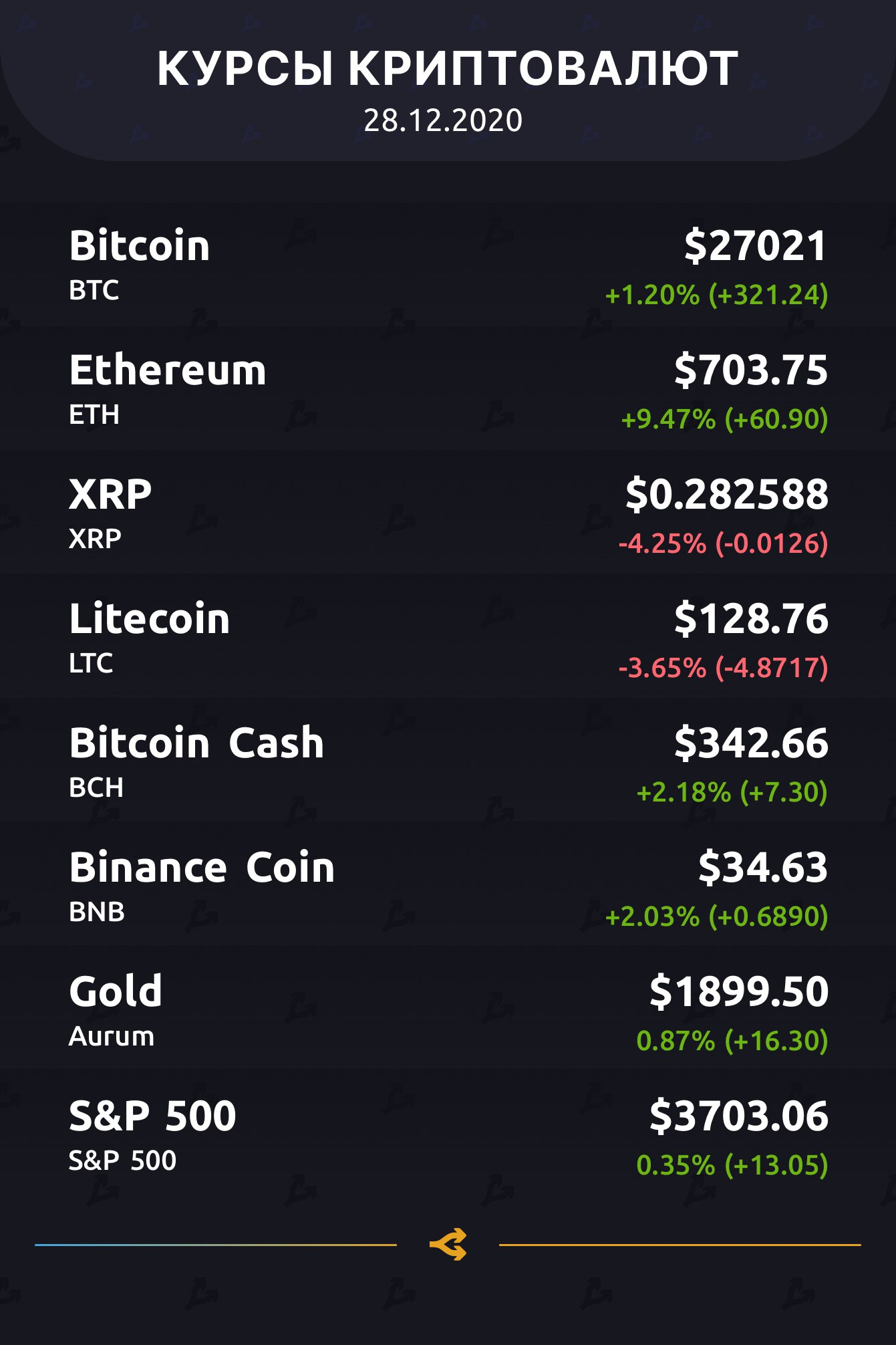Select the Ethereum coin name
Viewport: 896px width, 1345px height.
168,370
